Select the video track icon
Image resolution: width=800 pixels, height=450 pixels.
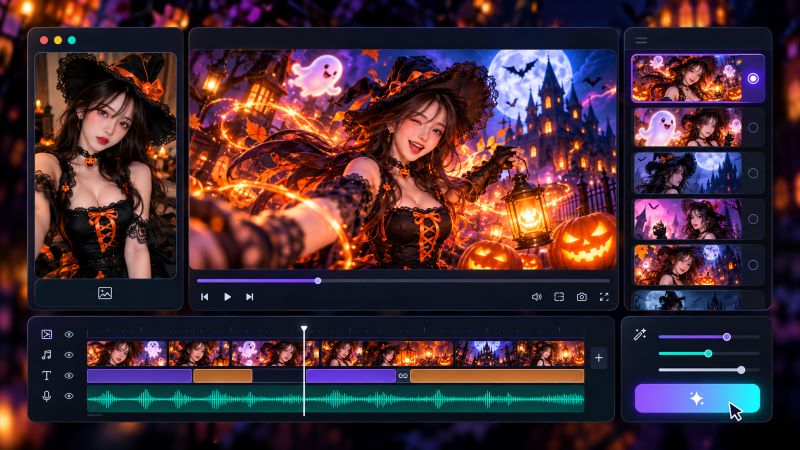click(x=46, y=334)
